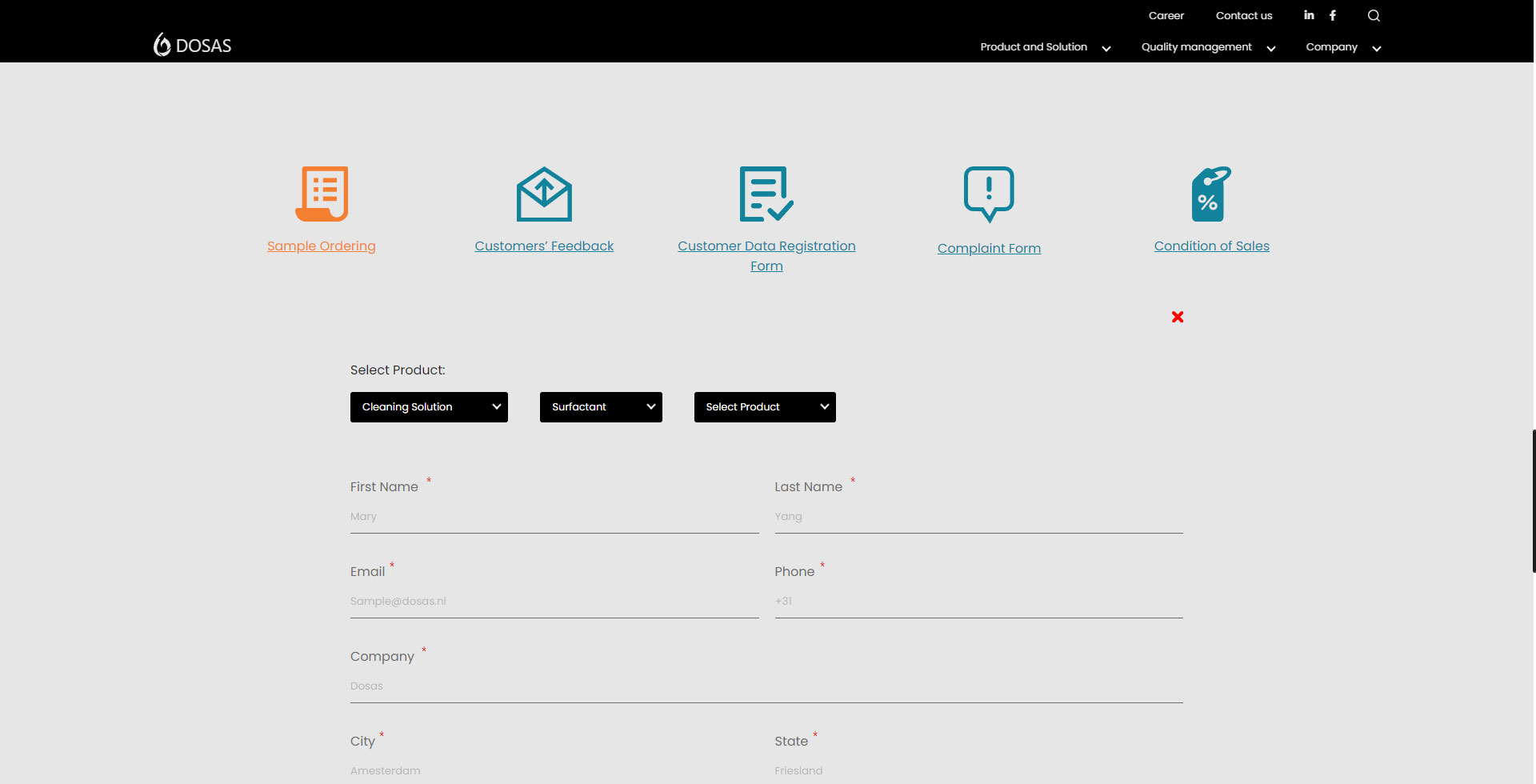The width and height of the screenshot is (1536, 784).
Task: Open the LinkedIn social icon
Action: pos(1309,15)
